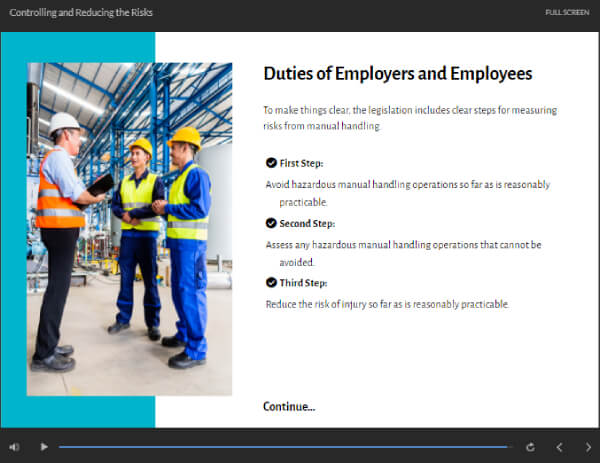This screenshot has width=600, height=463.
Task: Click the checkmark icon beside Second Step
Action: coord(271,223)
